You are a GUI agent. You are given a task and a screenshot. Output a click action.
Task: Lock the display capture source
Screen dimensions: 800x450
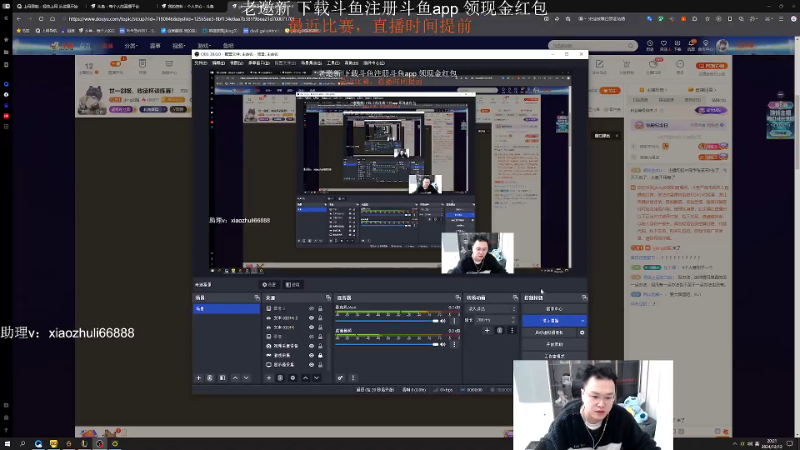(x=320, y=365)
